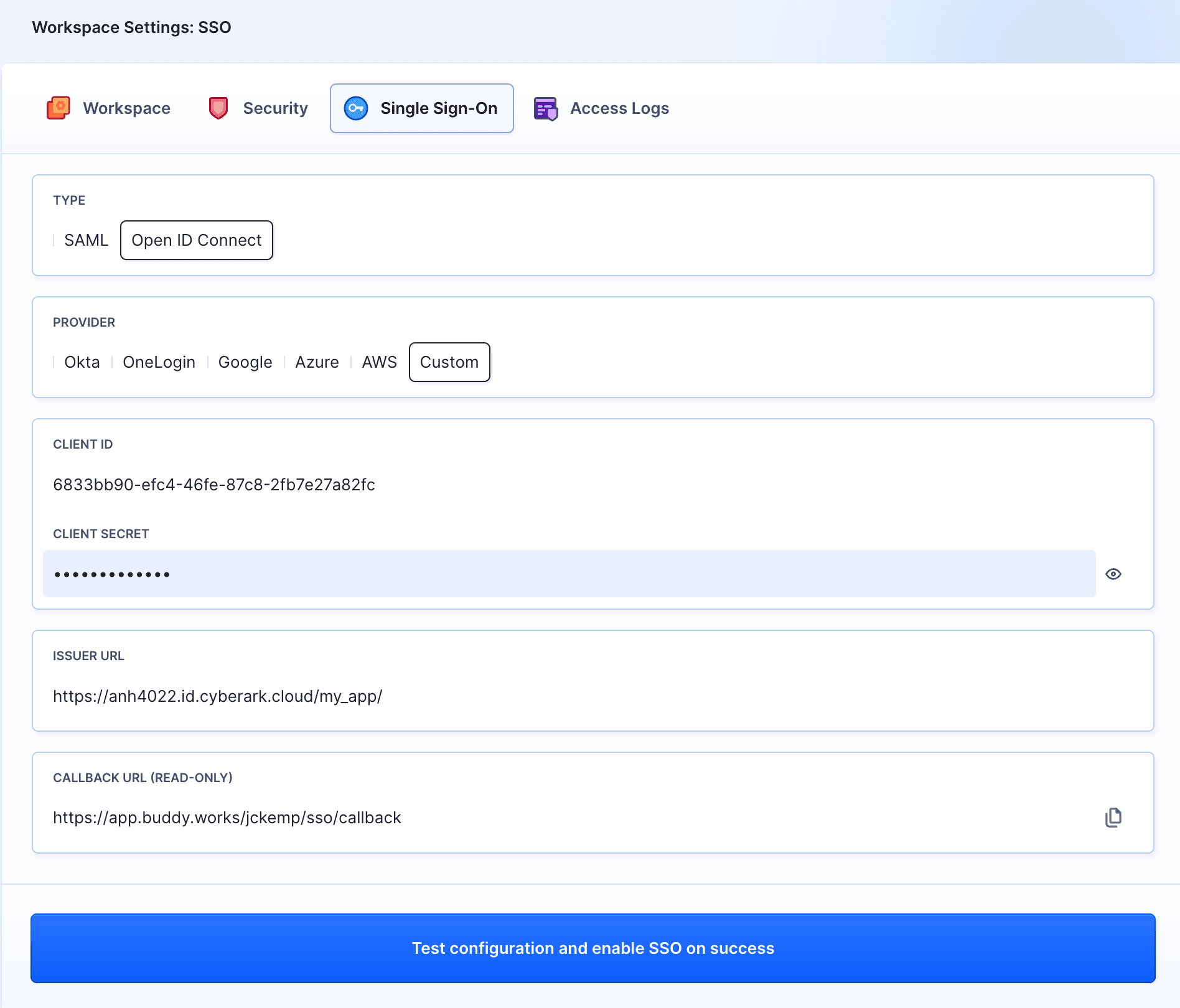Viewport: 1180px width, 1008px height.
Task: Select SAML as the SSO type
Action: click(x=86, y=240)
